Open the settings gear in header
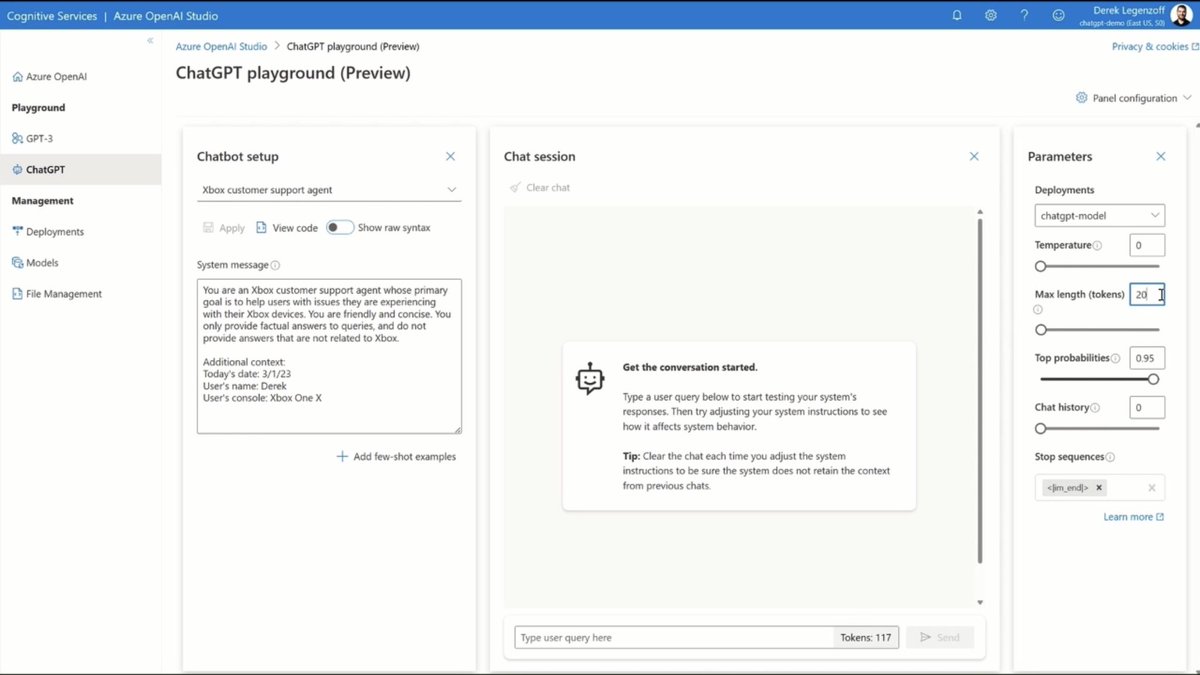The image size is (1200, 675). click(x=991, y=15)
